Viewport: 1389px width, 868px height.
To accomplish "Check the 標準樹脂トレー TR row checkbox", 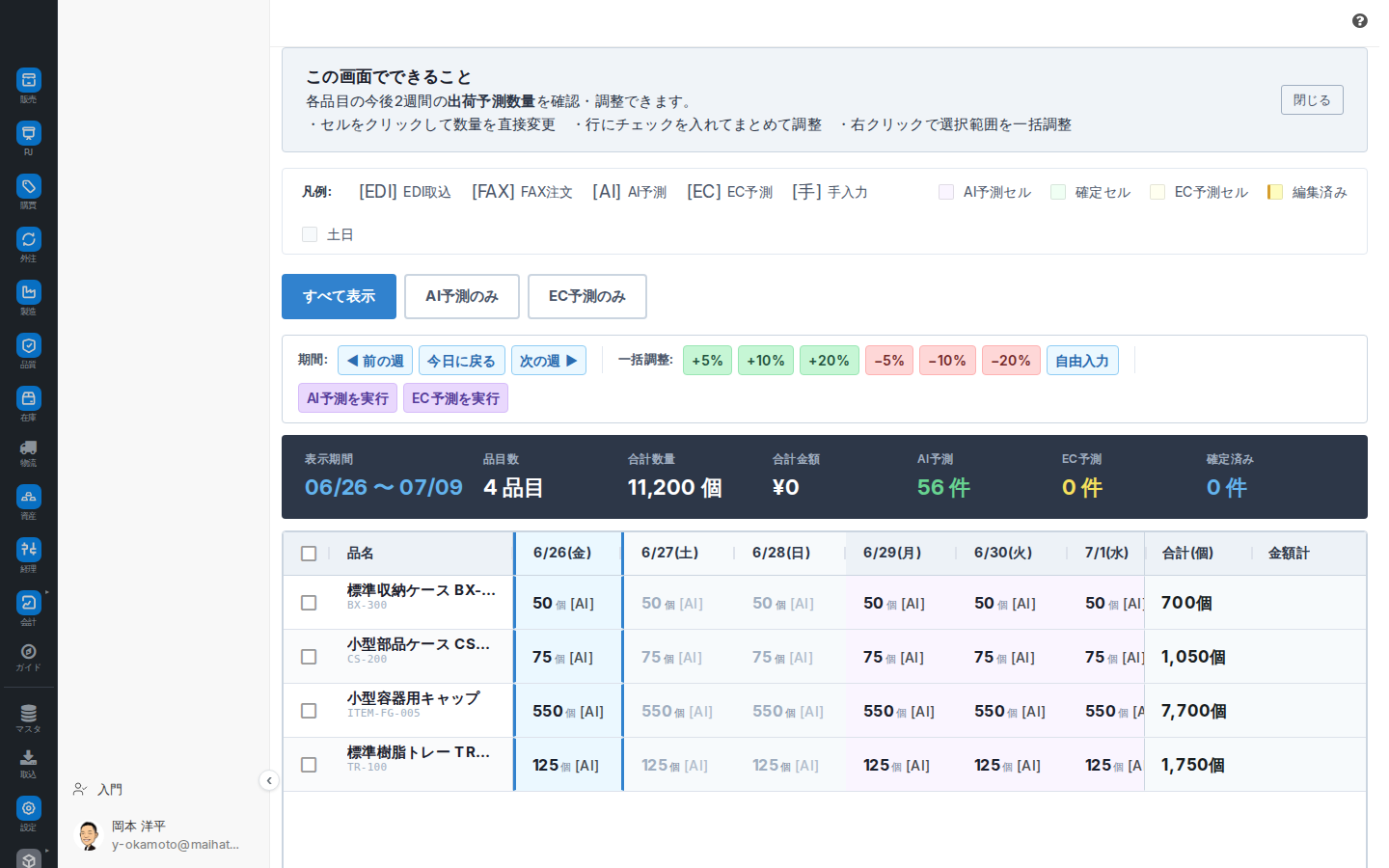I will point(309,765).
